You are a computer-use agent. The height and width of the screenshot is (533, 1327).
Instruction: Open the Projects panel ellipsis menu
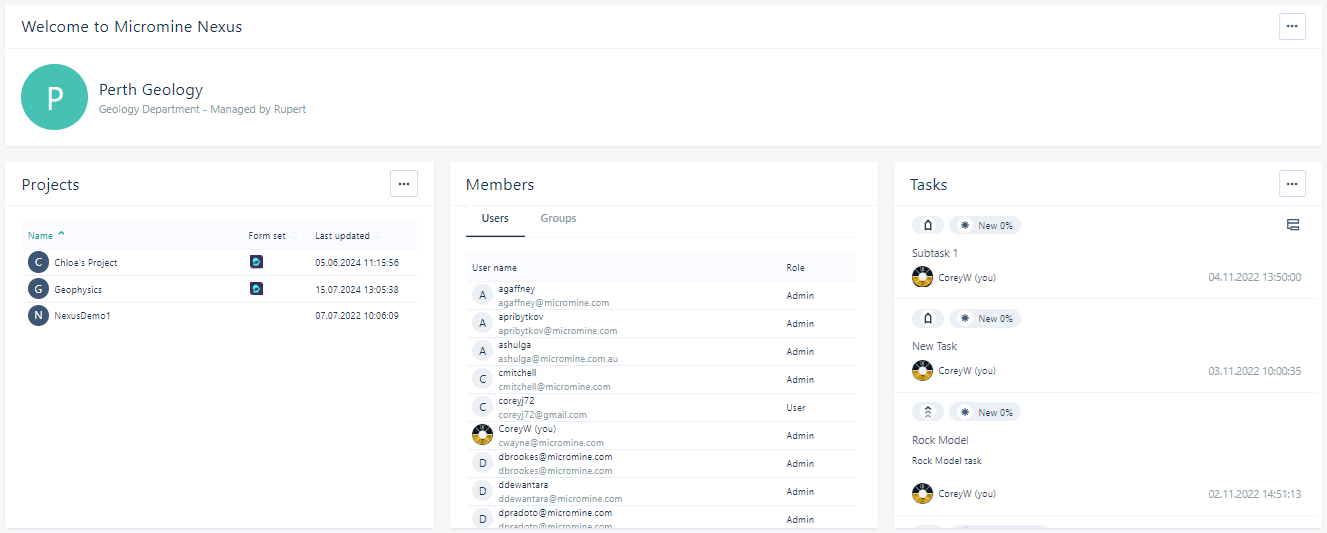(x=403, y=183)
